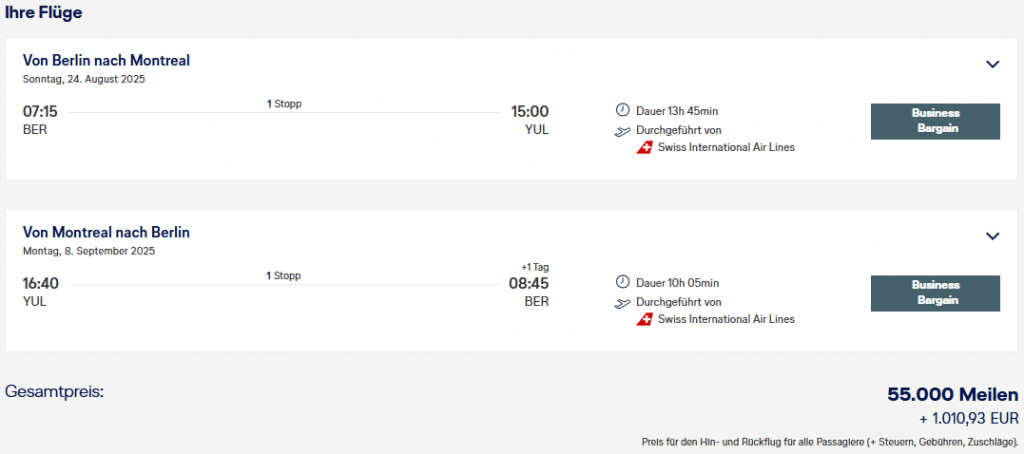1024x454 pixels.
Task: Click the clock icon beside Dauer 10h 05min
Action: coord(622,283)
